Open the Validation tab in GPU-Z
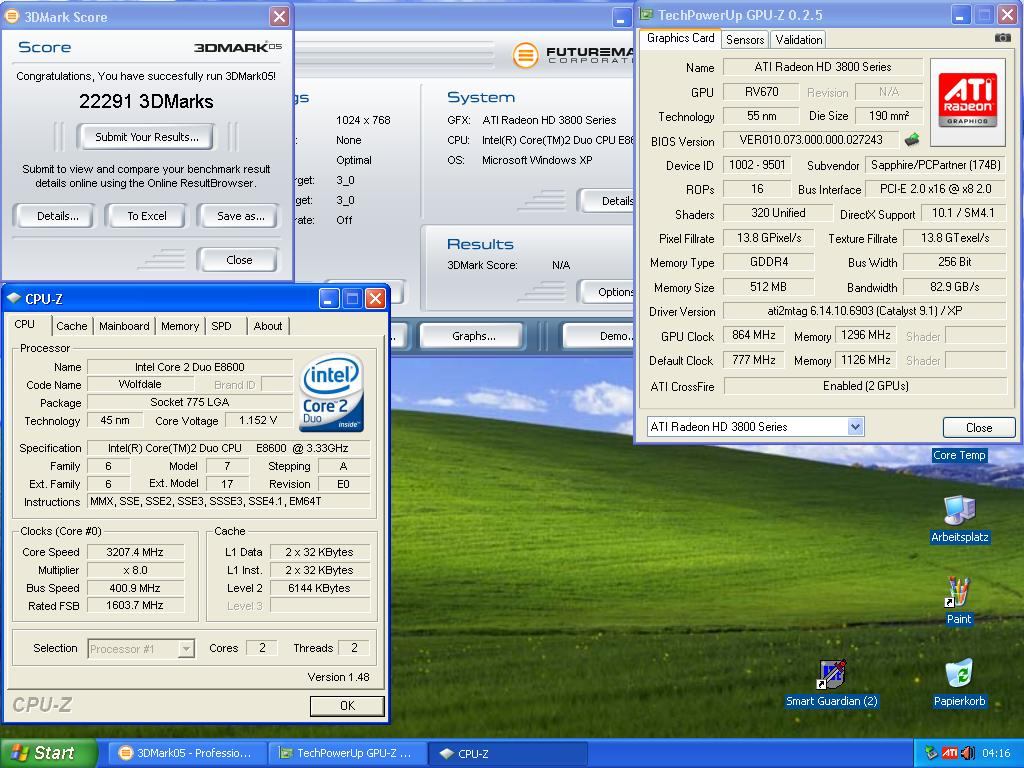1024x768 pixels. coord(798,39)
